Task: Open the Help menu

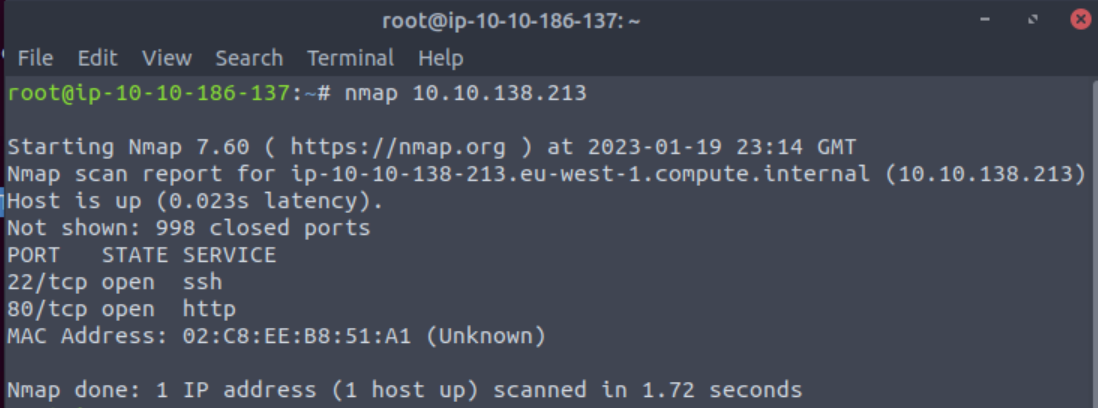Action: (x=441, y=58)
